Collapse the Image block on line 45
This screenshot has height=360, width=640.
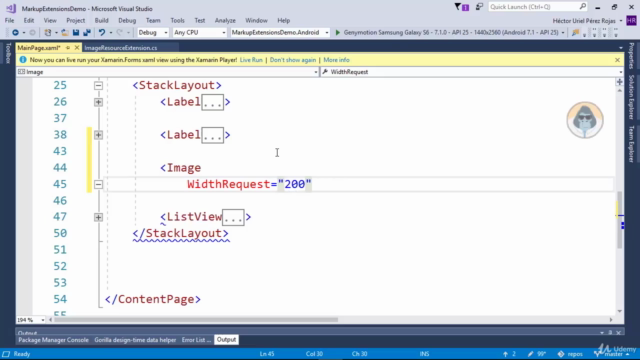point(98,184)
